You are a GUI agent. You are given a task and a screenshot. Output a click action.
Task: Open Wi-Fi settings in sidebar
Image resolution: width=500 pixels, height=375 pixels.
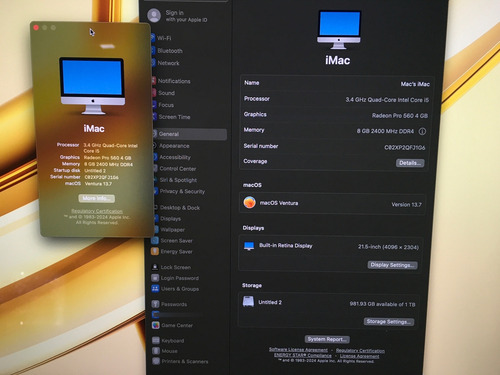164,38
